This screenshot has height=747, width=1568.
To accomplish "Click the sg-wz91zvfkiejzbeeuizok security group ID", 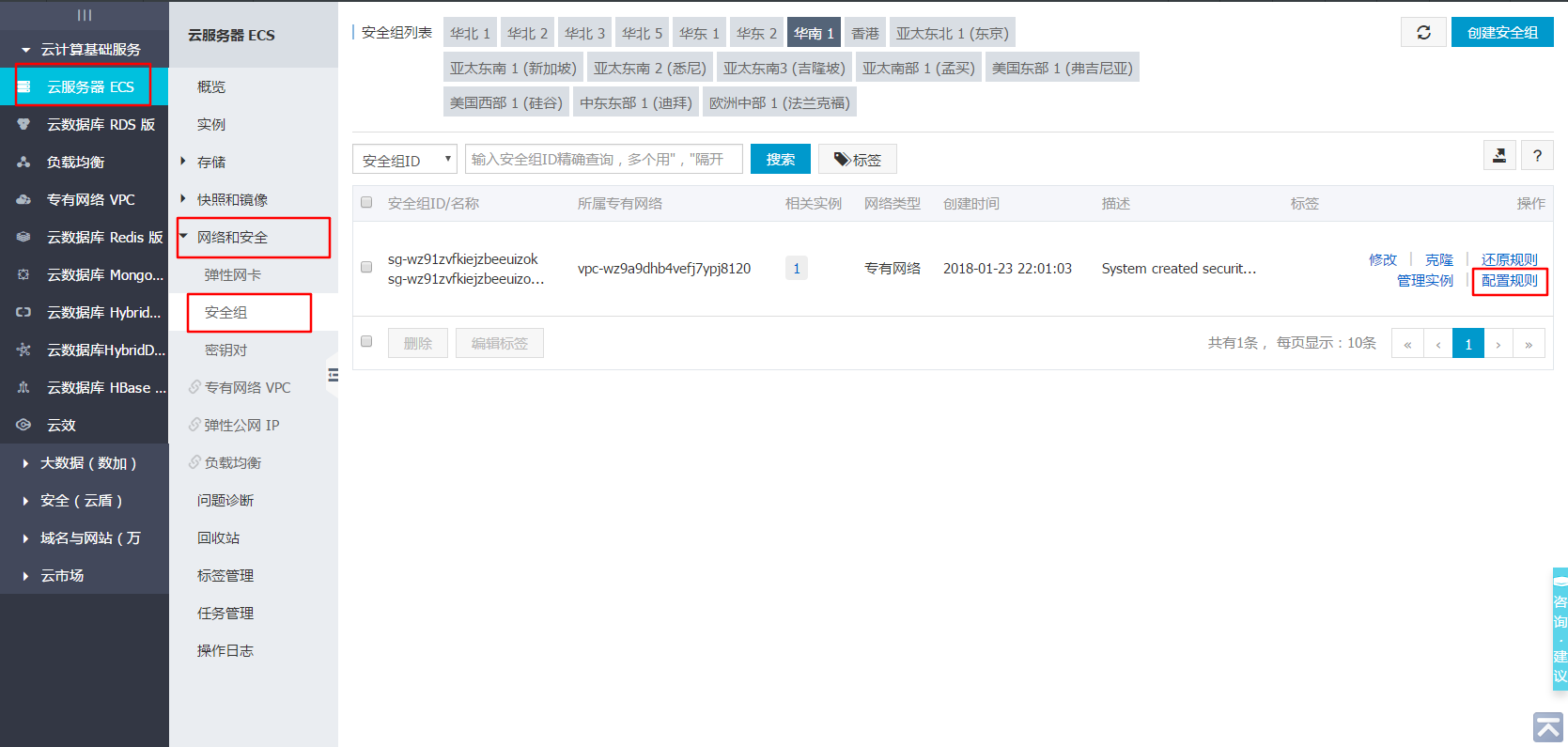I will coord(463,259).
